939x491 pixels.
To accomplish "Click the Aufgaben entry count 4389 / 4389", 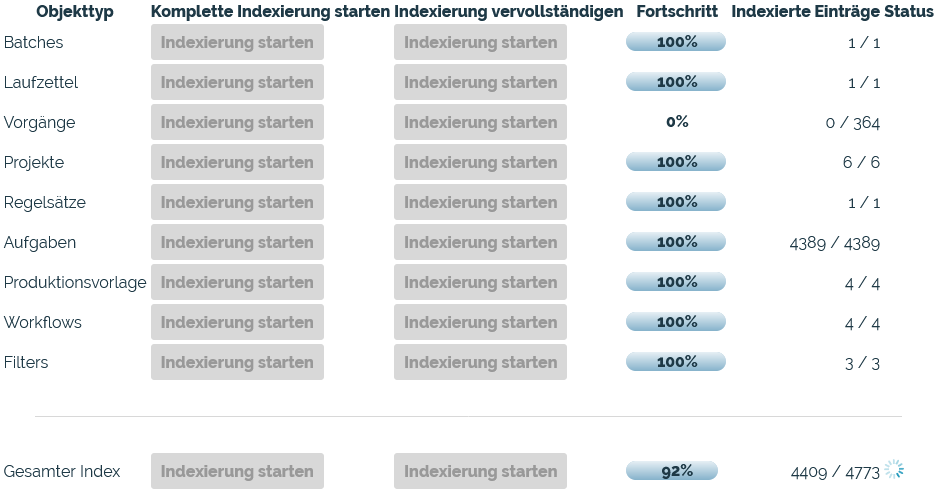I will (x=834, y=243).
